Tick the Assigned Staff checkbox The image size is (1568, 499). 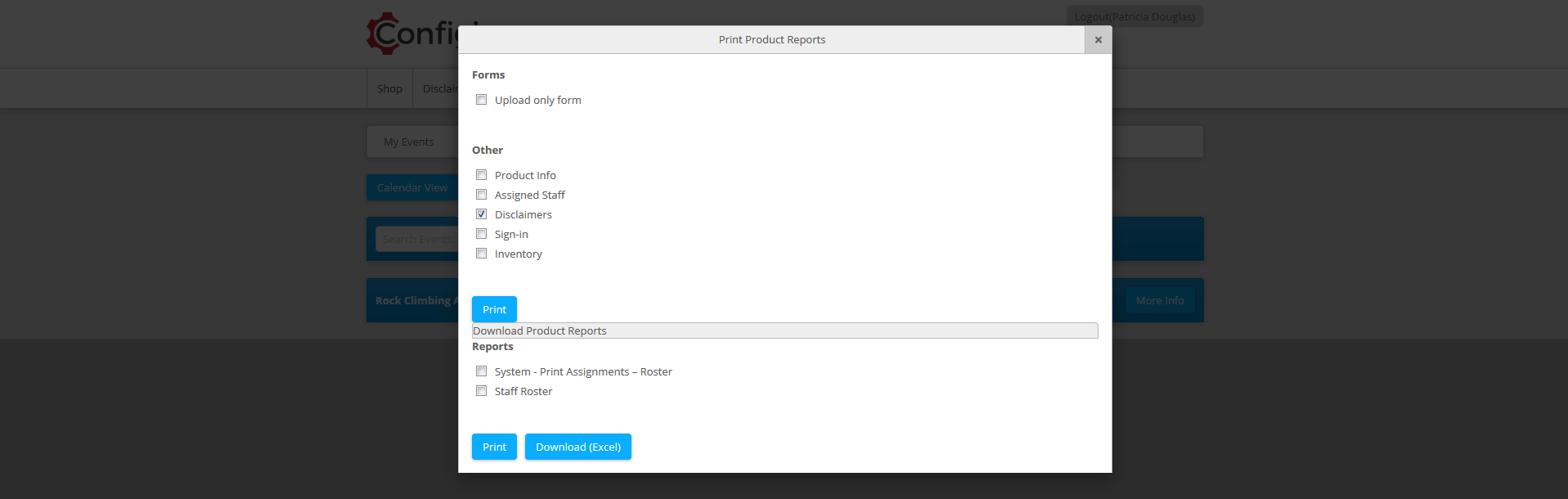click(x=482, y=195)
